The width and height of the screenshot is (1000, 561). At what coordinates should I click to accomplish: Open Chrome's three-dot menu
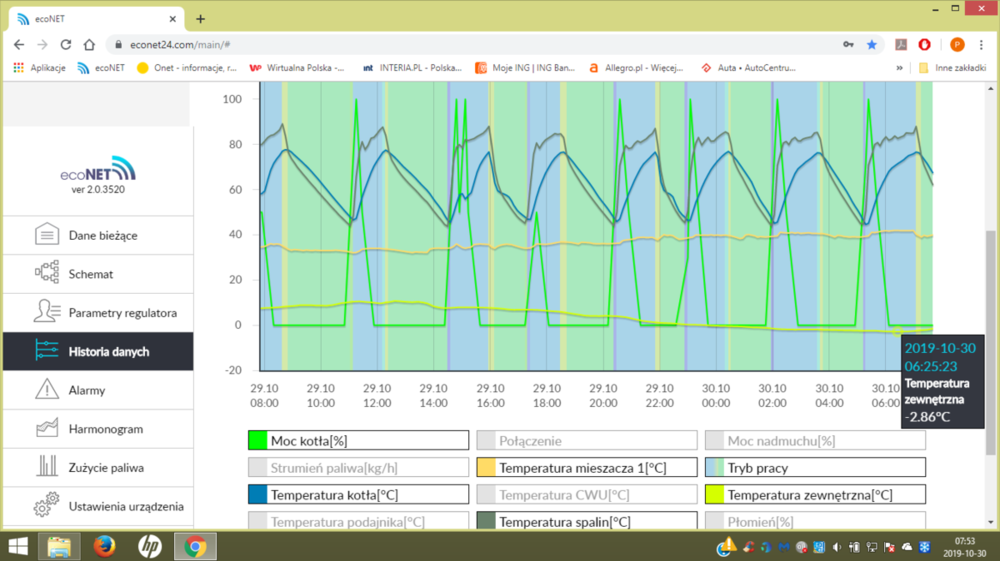pos(982,45)
